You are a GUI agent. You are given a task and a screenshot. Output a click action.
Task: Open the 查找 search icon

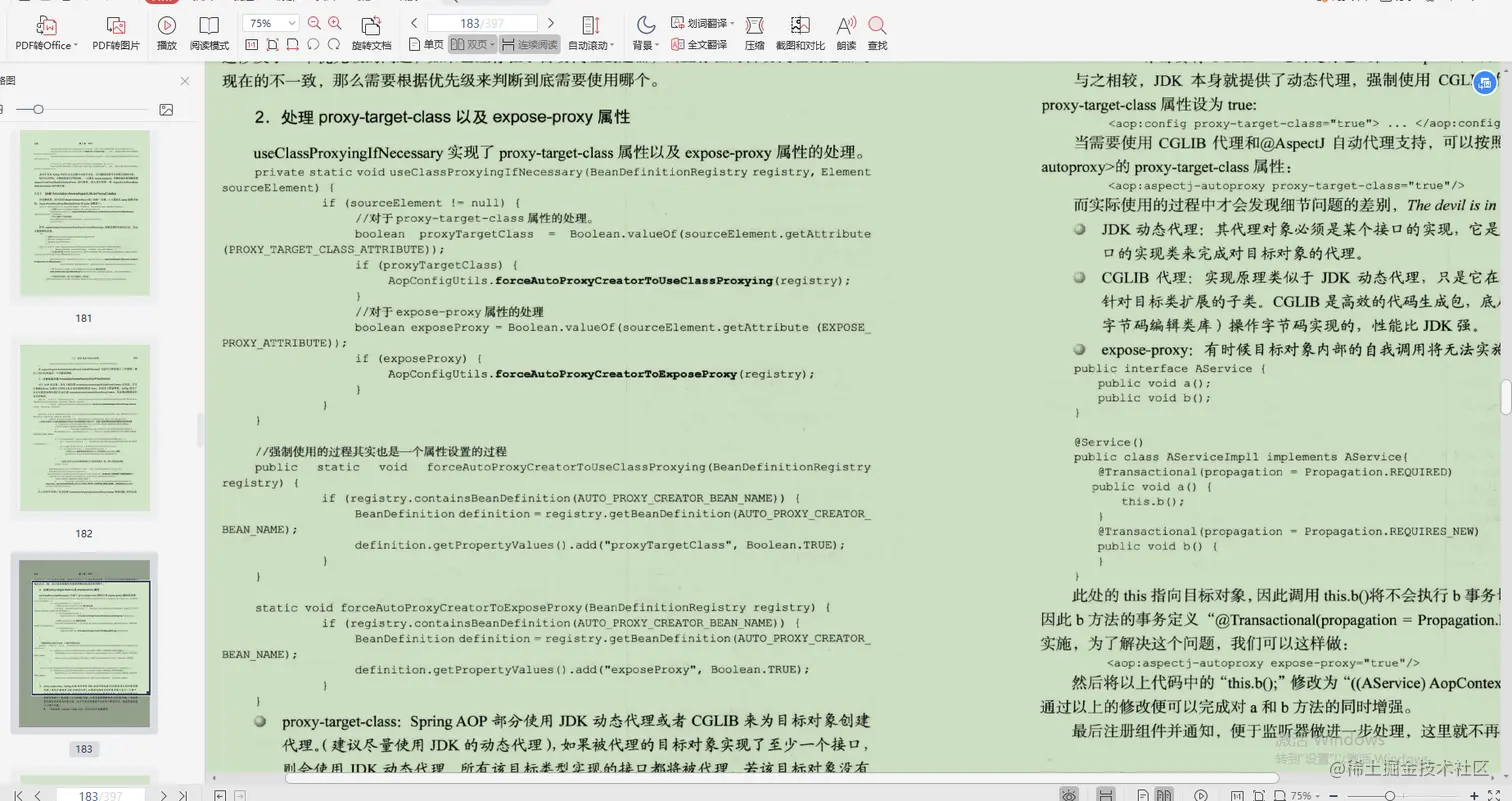point(877,31)
